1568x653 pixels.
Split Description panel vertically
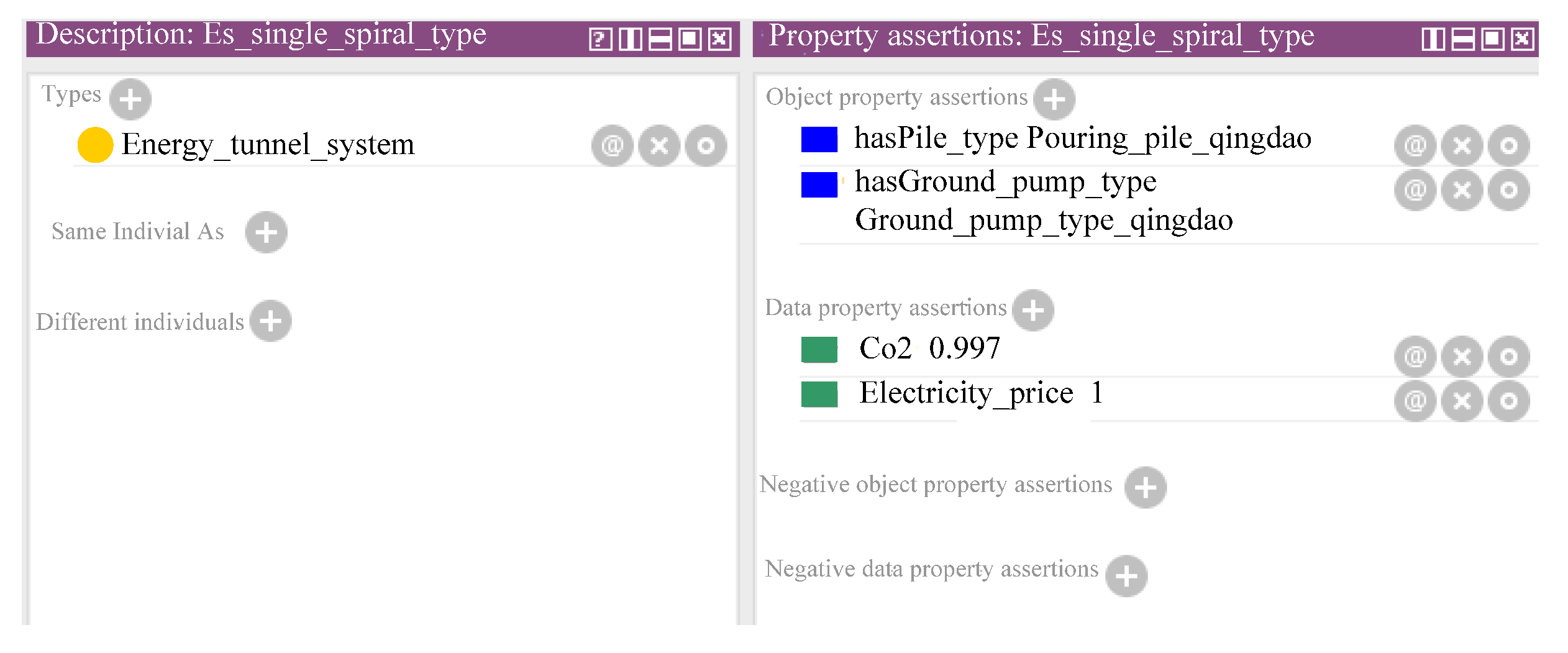(630, 39)
